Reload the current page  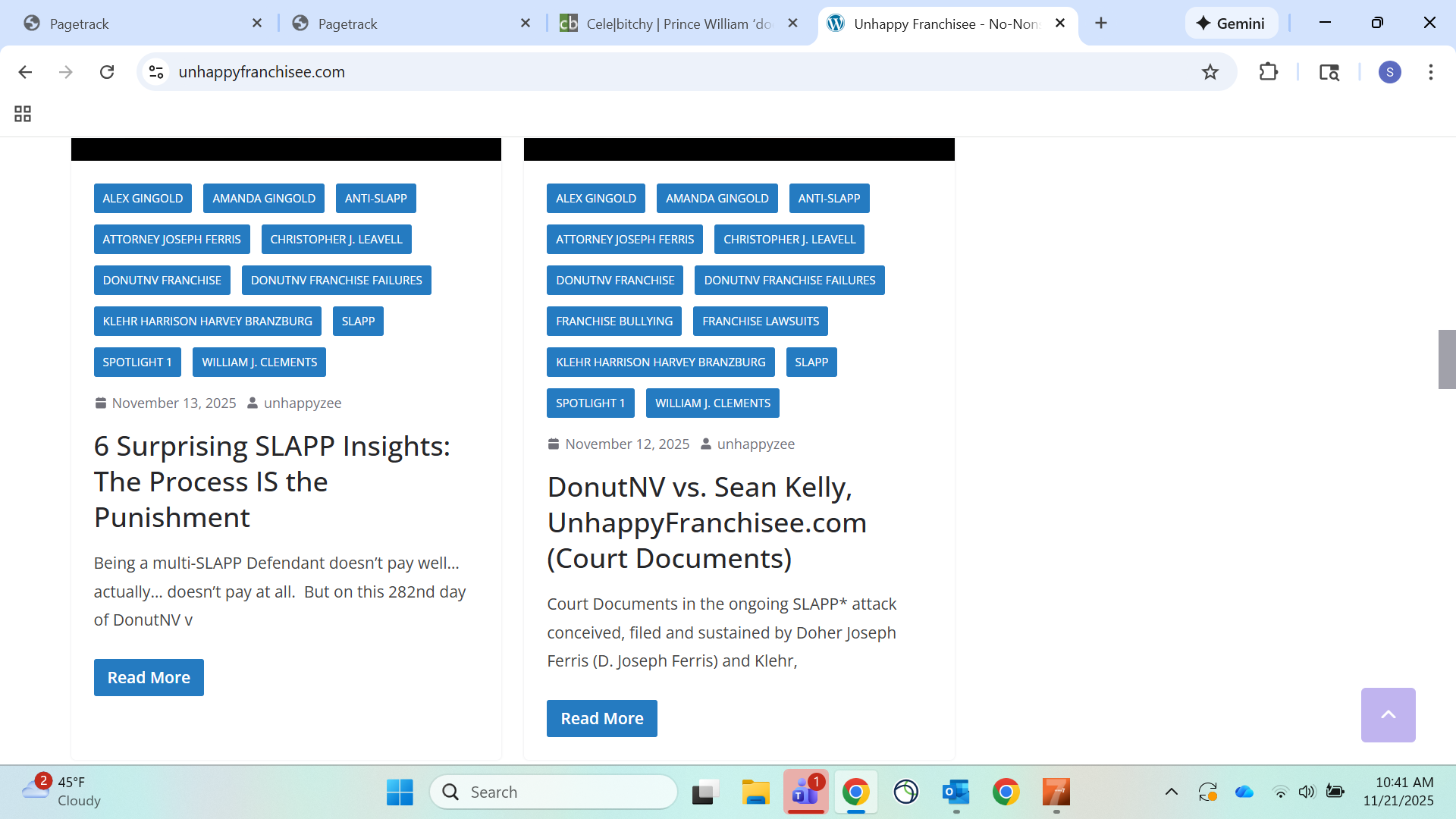coord(107,72)
